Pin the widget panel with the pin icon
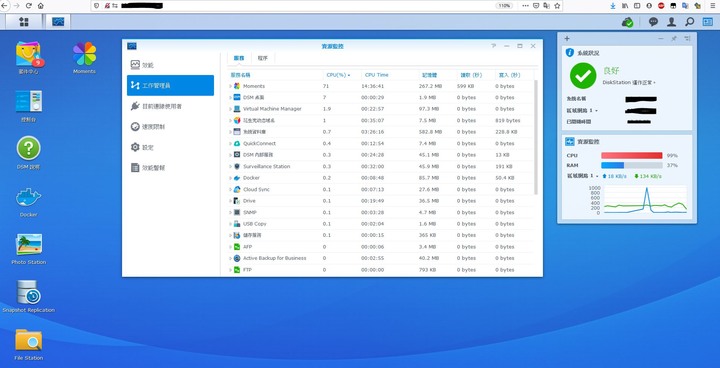Screen dimensions: 720x368 [x=674, y=39]
